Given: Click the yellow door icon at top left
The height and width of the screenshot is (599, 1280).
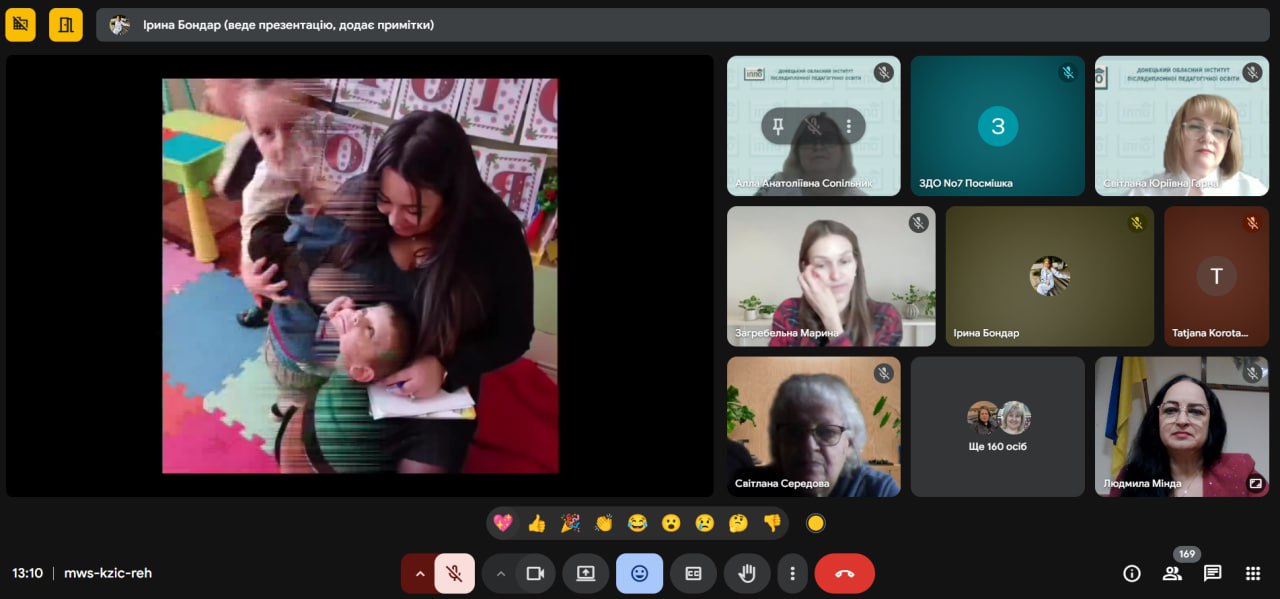Looking at the screenshot, I should [66, 25].
